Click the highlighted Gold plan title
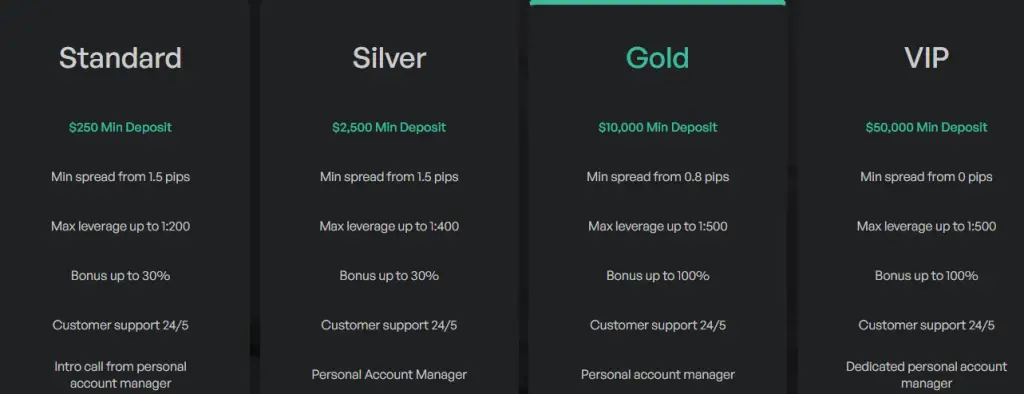 point(658,58)
